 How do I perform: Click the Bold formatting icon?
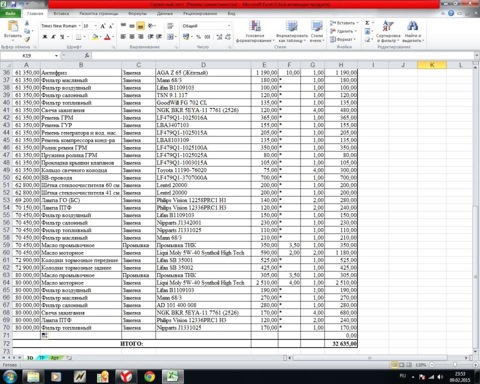(45, 37)
